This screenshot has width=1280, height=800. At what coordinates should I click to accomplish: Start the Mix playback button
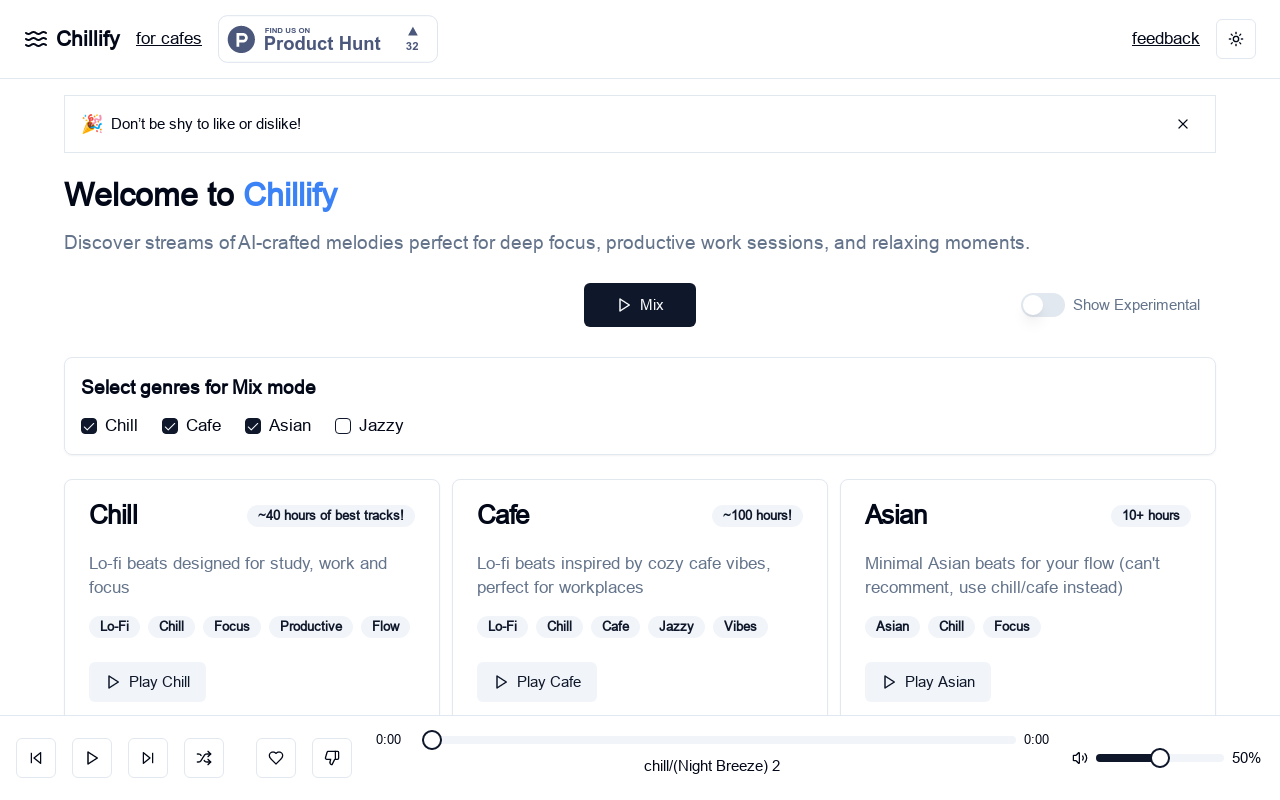[640, 305]
